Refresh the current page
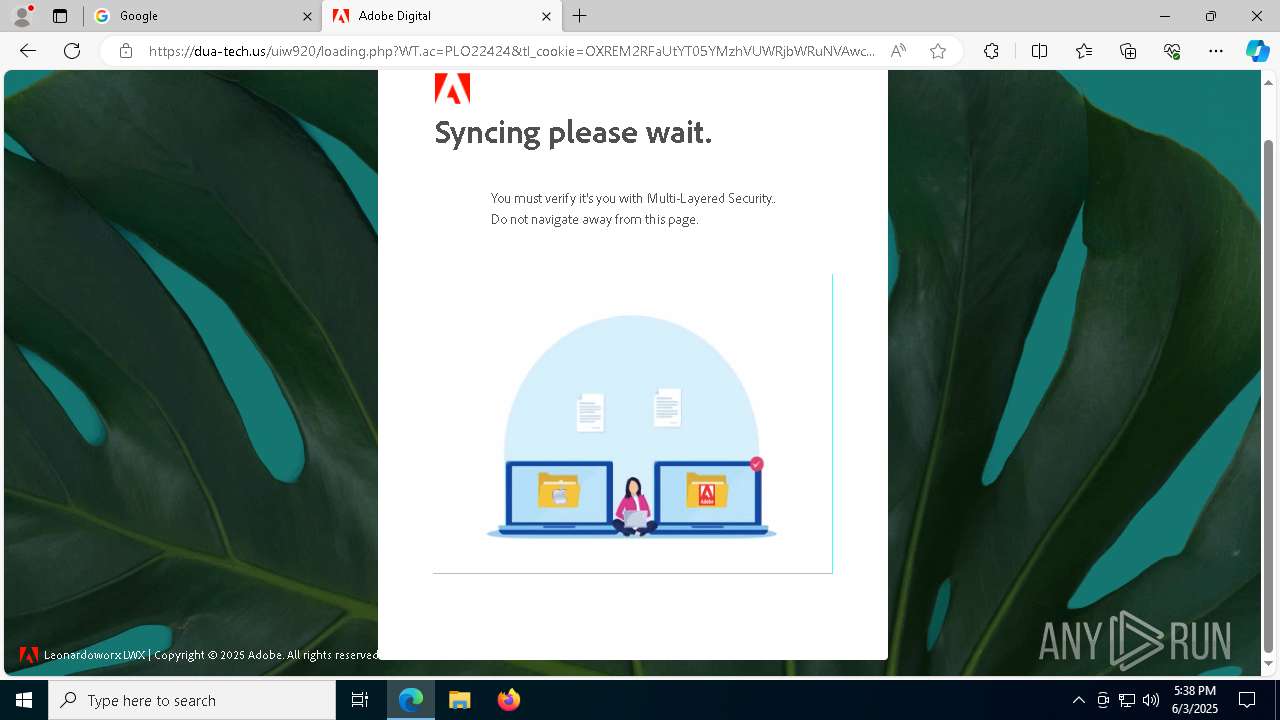Viewport: 1280px width, 720px height. coord(72,51)
